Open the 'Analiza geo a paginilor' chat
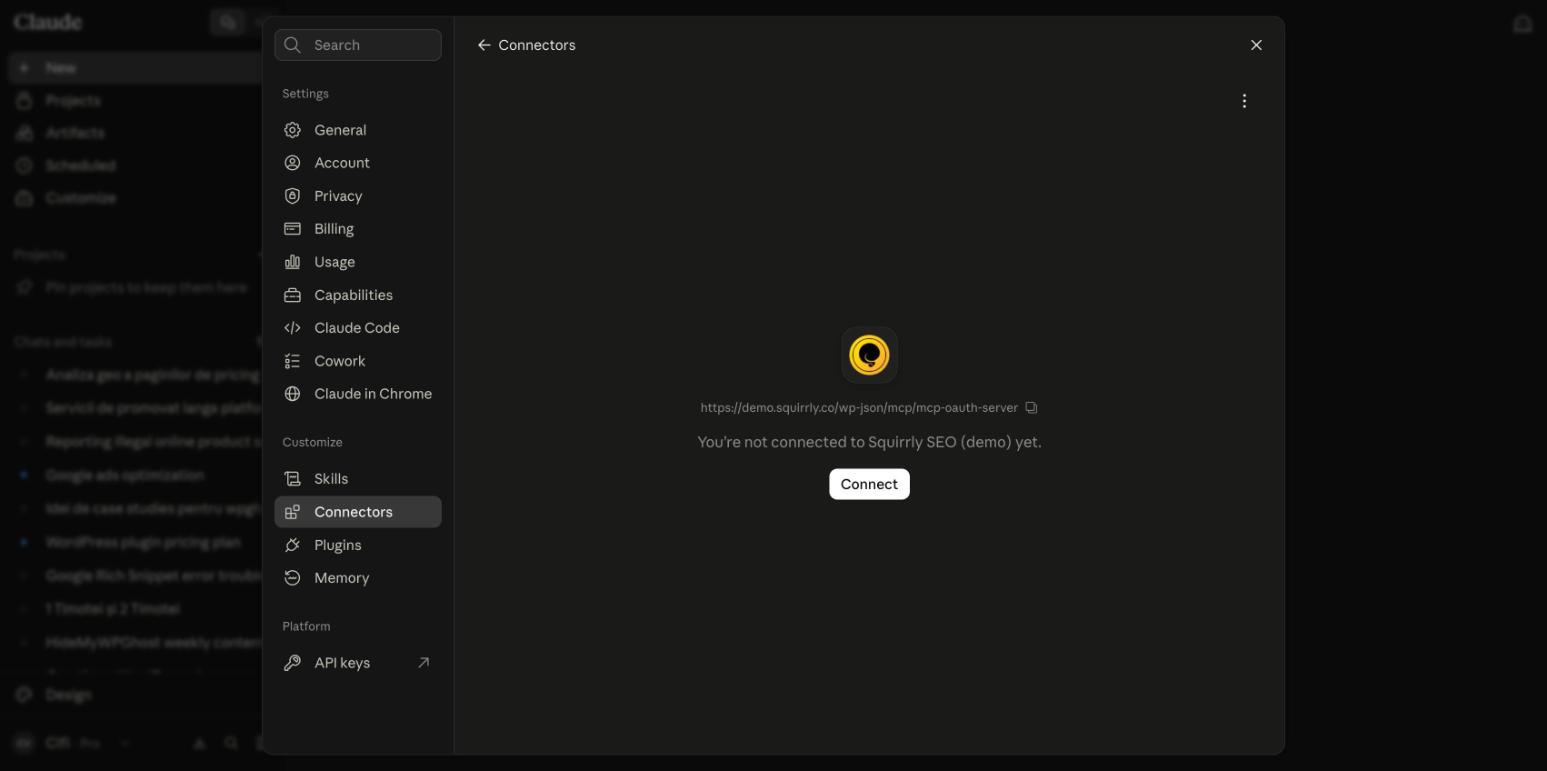 (152, 375)
